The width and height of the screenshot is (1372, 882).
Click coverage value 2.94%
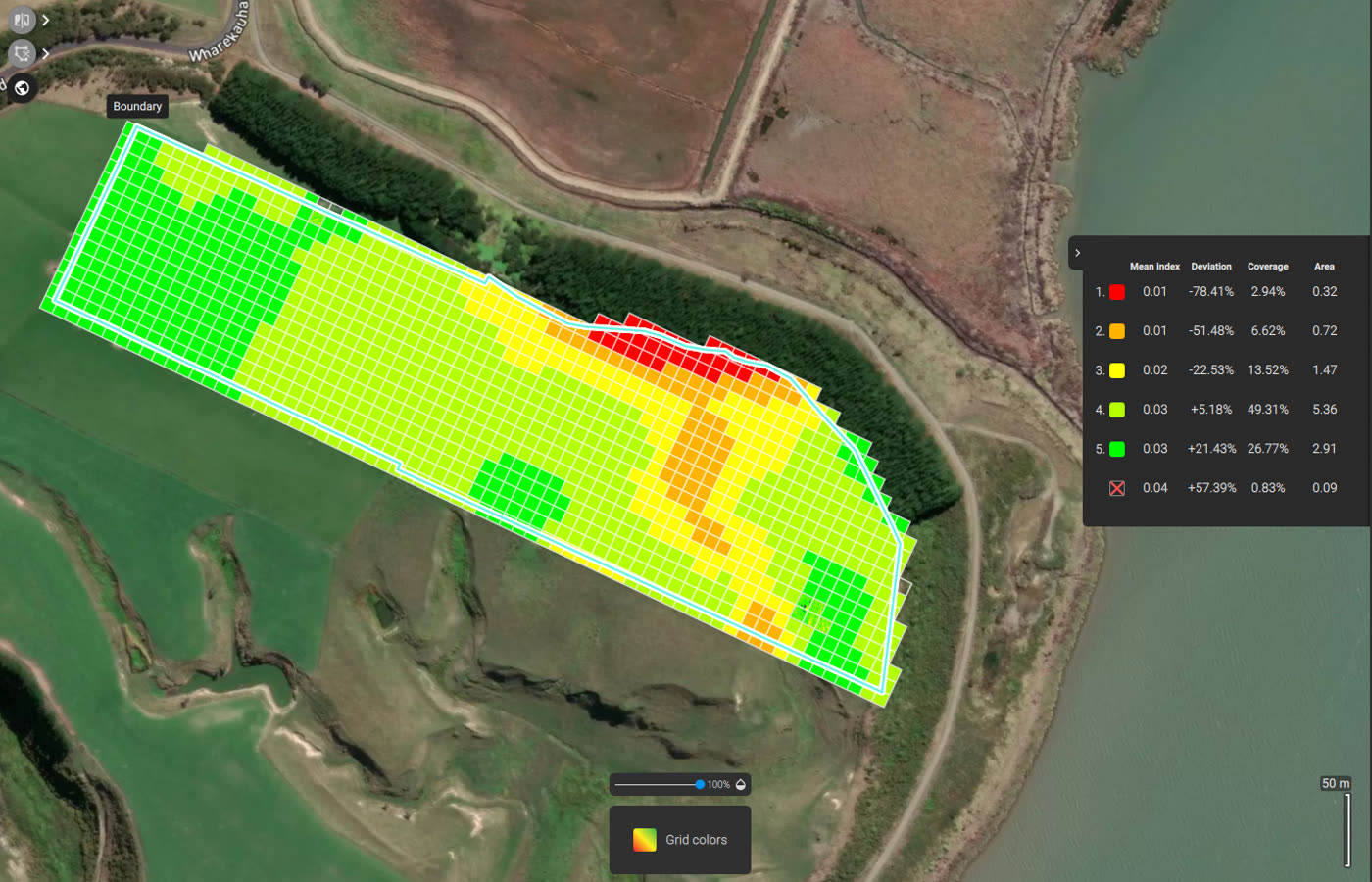1268,292
